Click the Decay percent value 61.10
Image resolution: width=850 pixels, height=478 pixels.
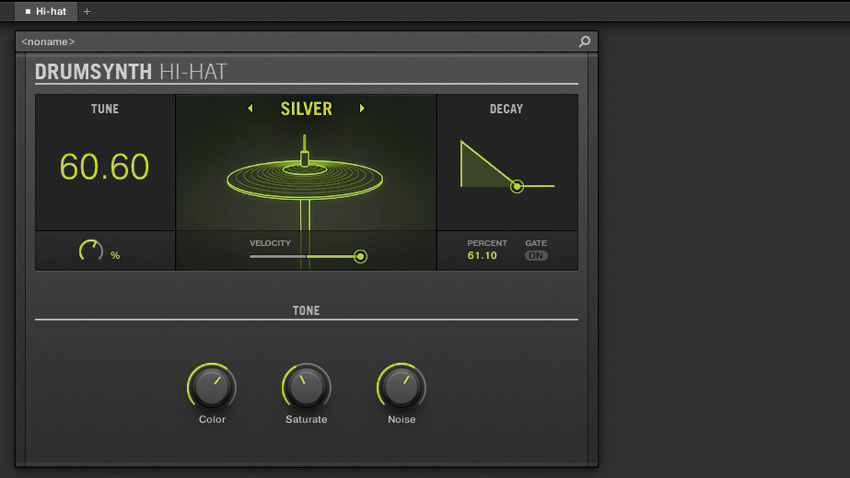tap(482, 255)
